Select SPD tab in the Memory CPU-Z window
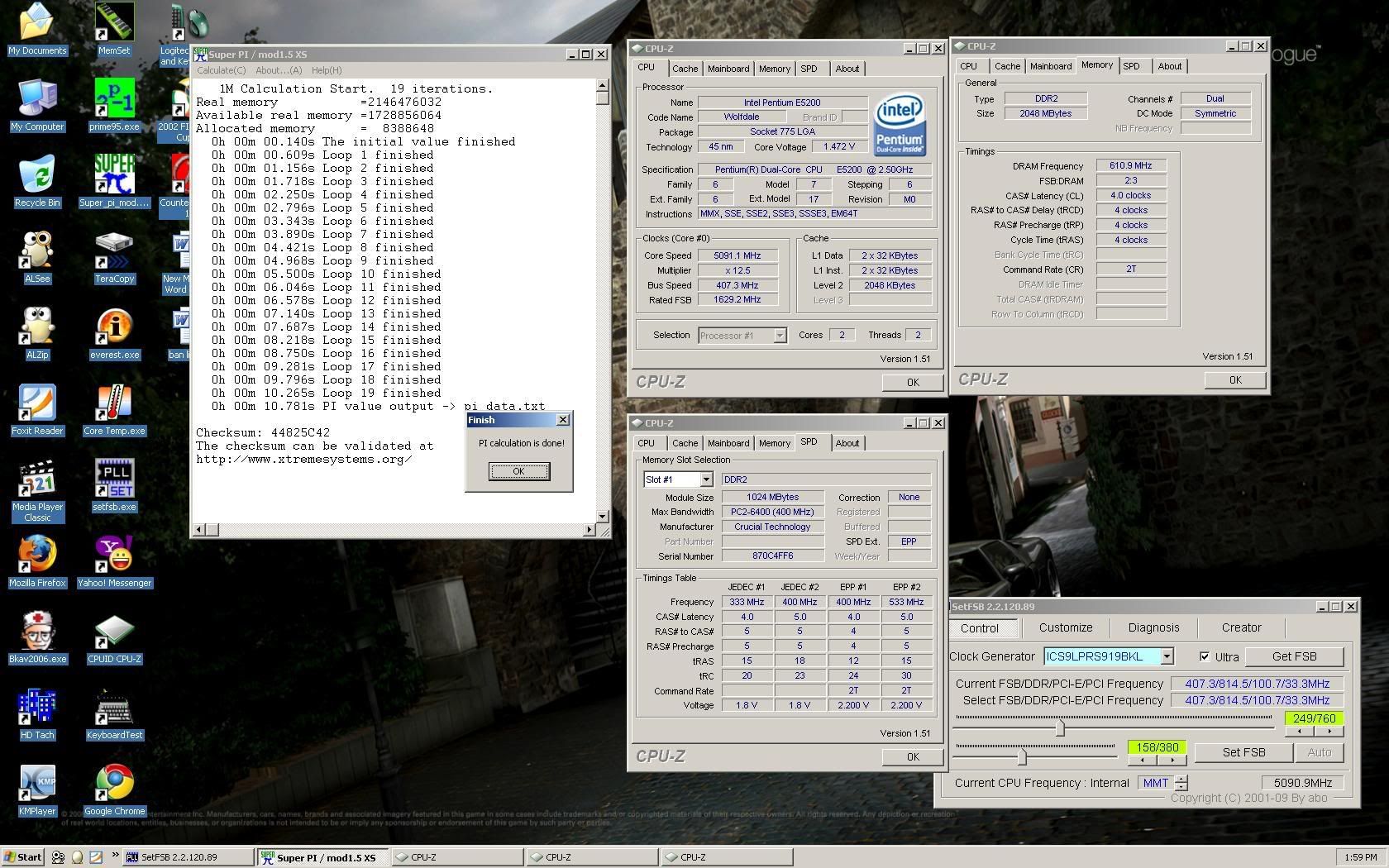This screenshot has width=1389, height=868. point(1131,66)
